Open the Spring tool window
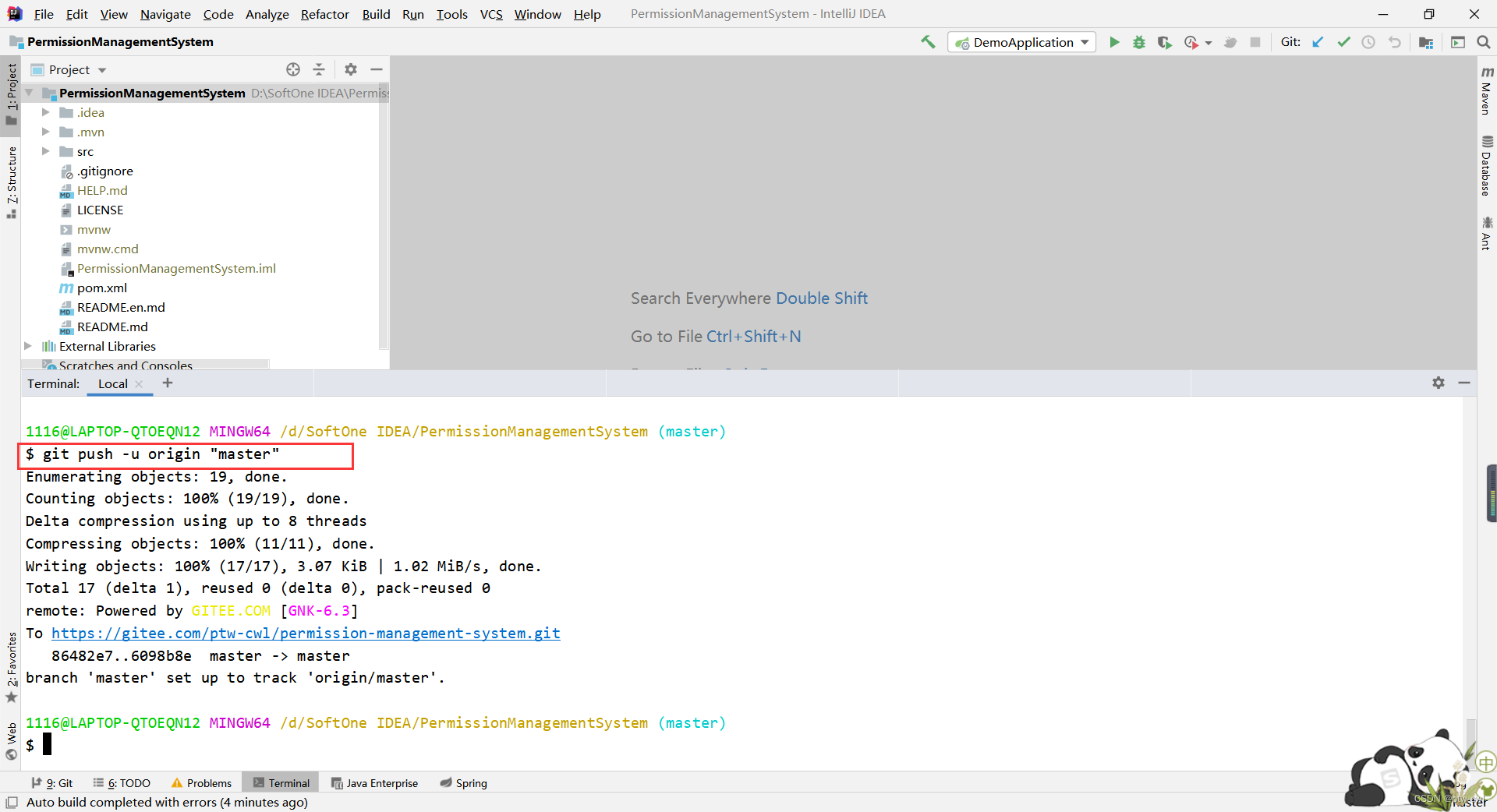 [463, 783]
